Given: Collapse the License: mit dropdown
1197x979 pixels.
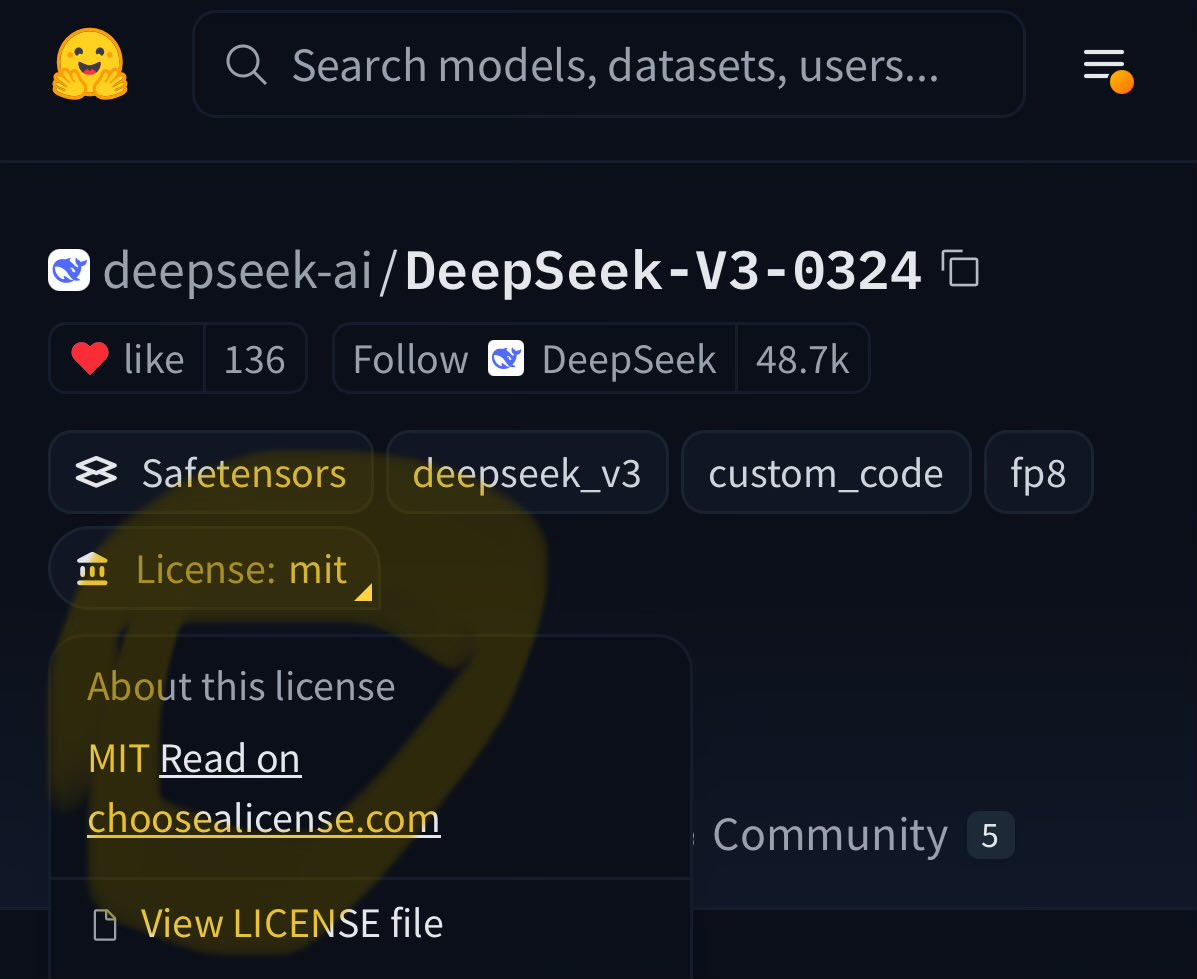Looking at the screenshot, I should [x=214, y=568].
